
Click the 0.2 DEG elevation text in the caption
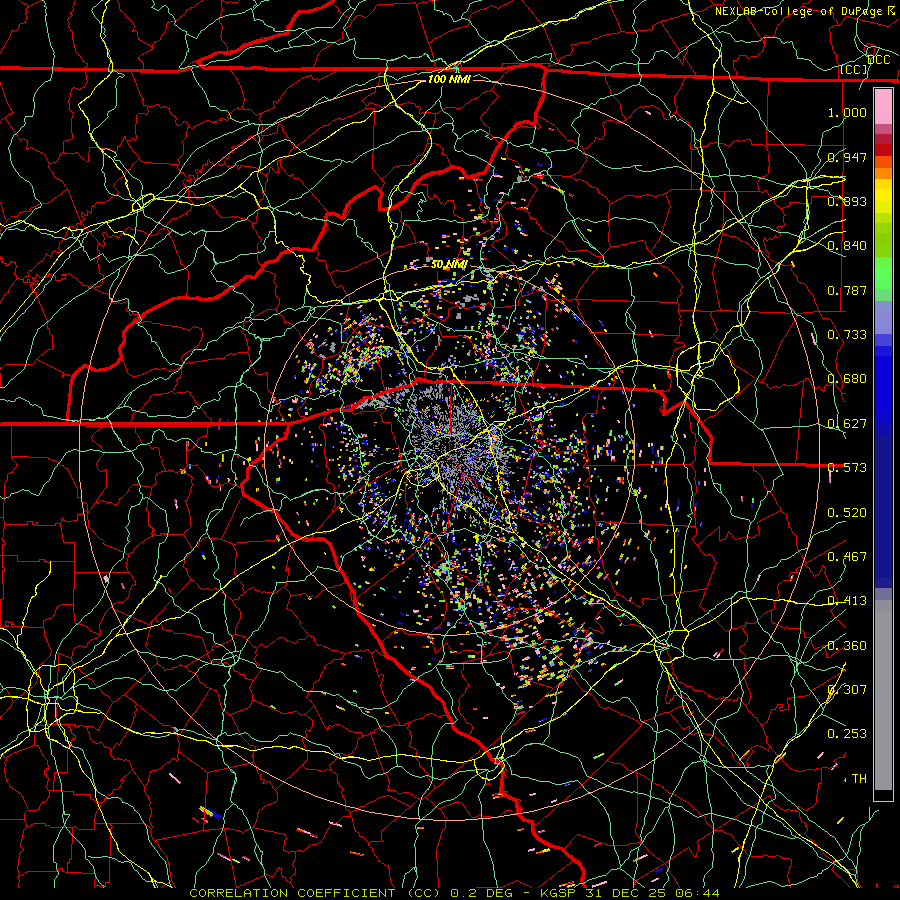[x=482, y=893]
